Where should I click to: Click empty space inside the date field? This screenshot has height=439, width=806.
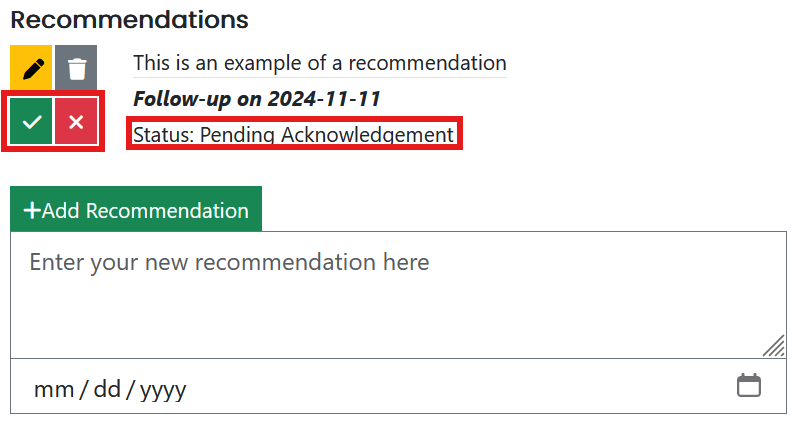pyautogui.click(x=450, y=387)
